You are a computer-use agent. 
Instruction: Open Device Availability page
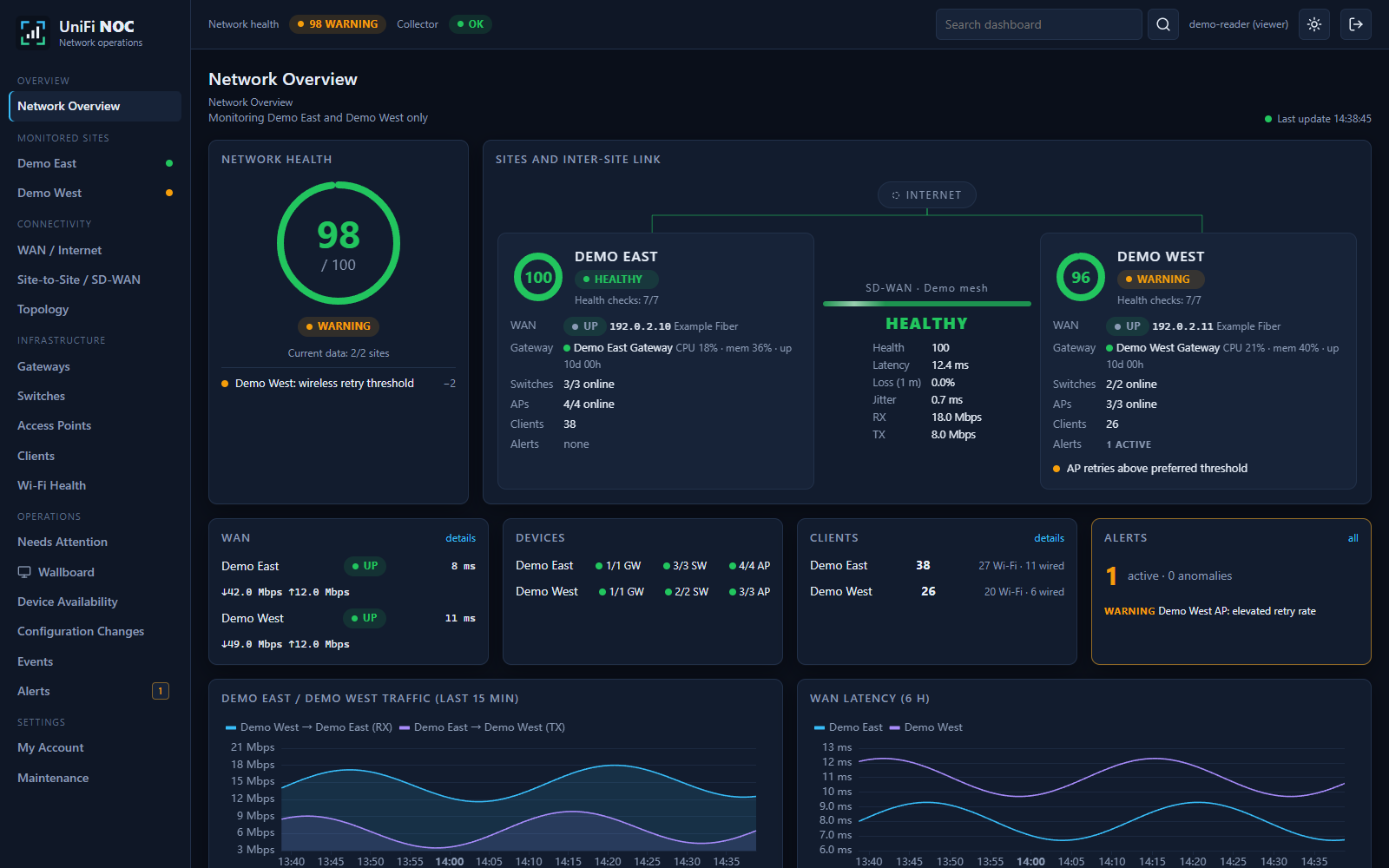pyautogui.click(x=95, y=602)
